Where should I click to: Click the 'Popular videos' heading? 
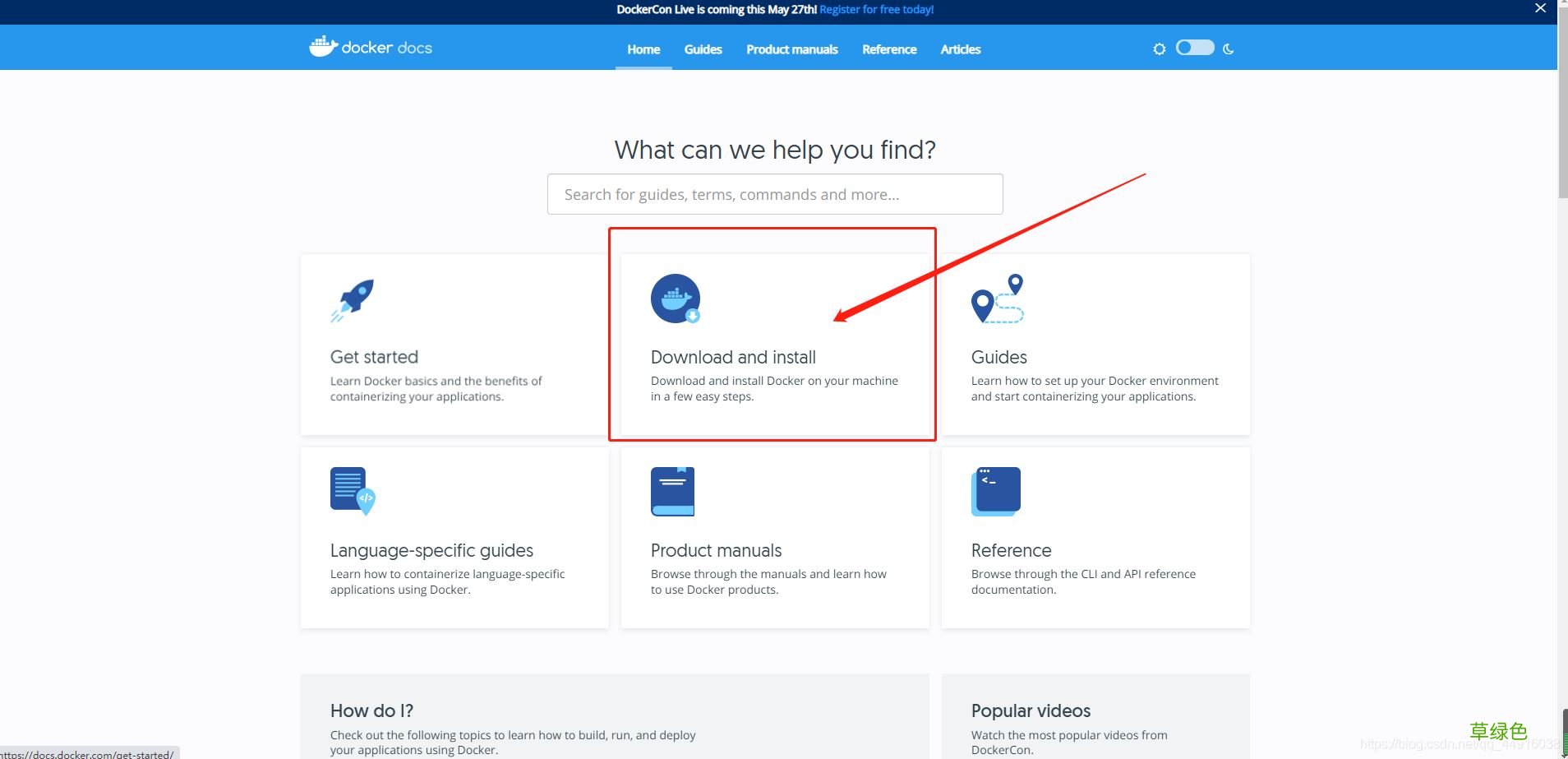1031,710
